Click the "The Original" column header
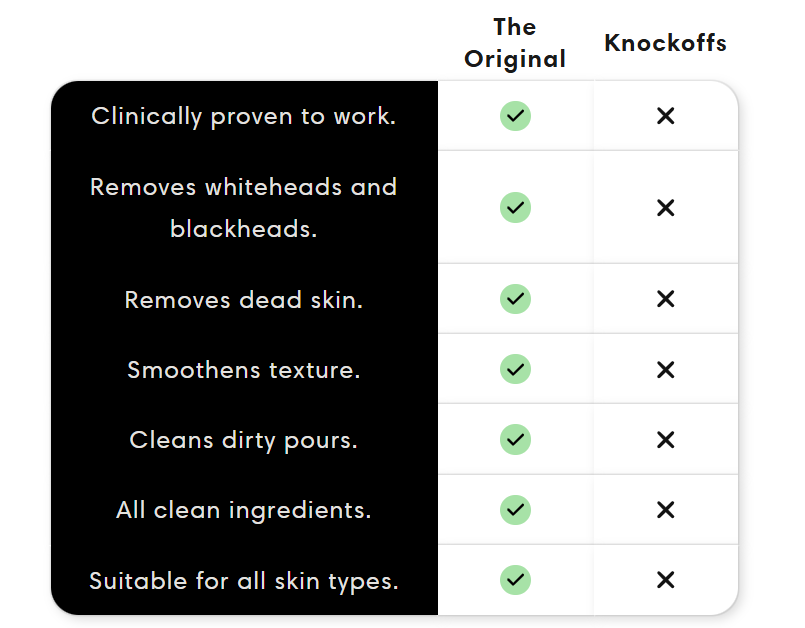The image size is (805, 628). pos(515,43)
